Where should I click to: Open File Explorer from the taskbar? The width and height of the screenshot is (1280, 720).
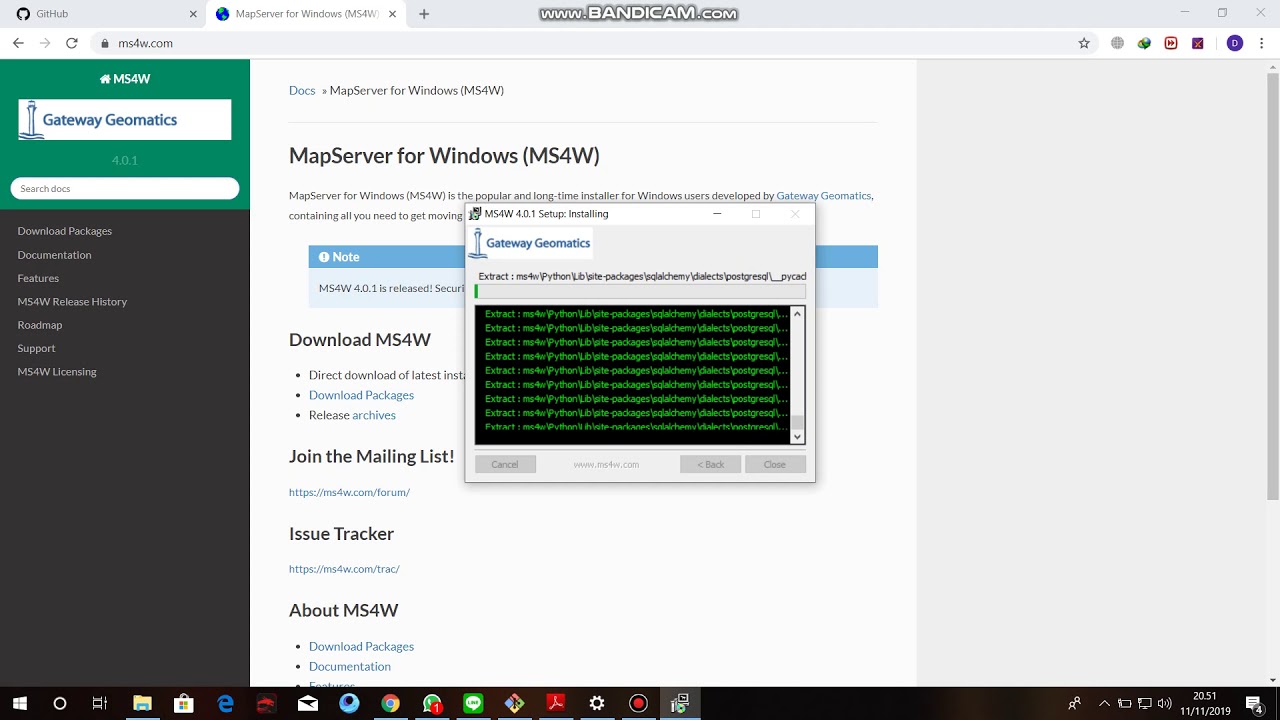142,704
